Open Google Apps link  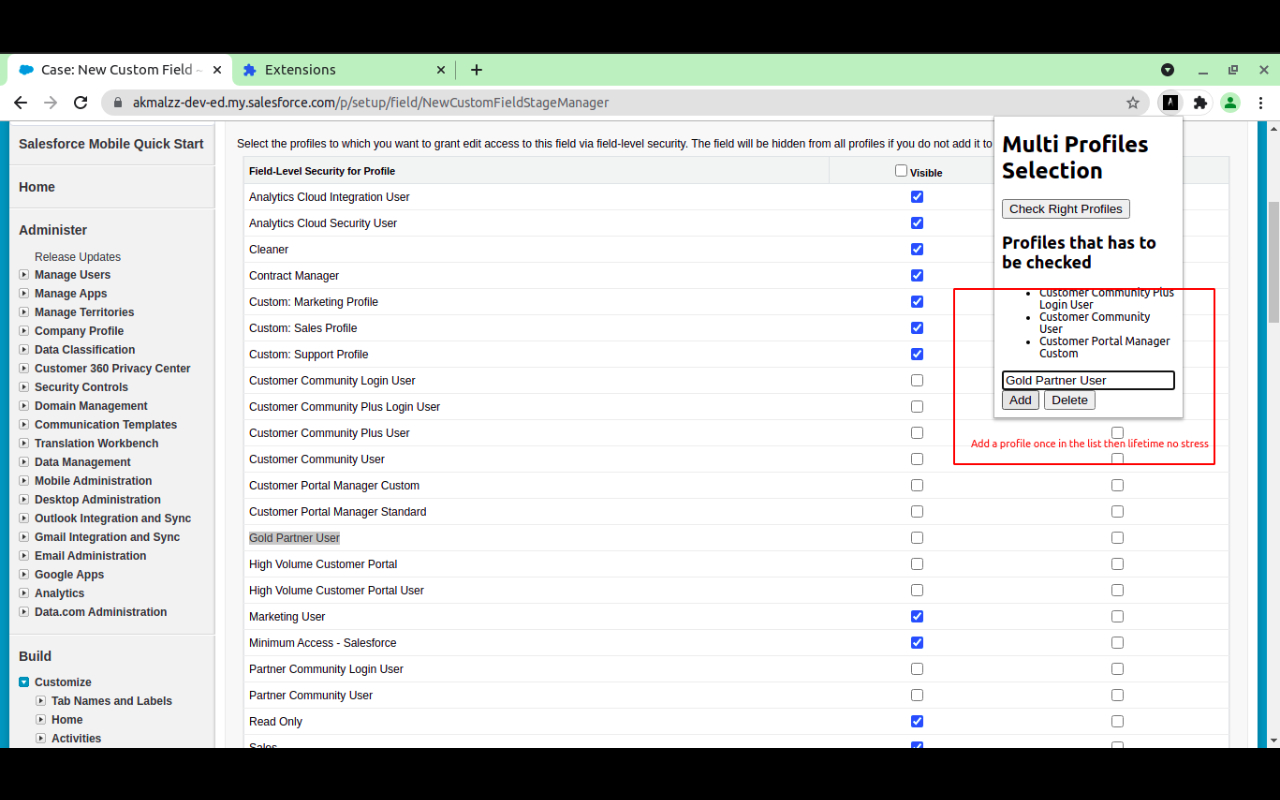(69, 575)
